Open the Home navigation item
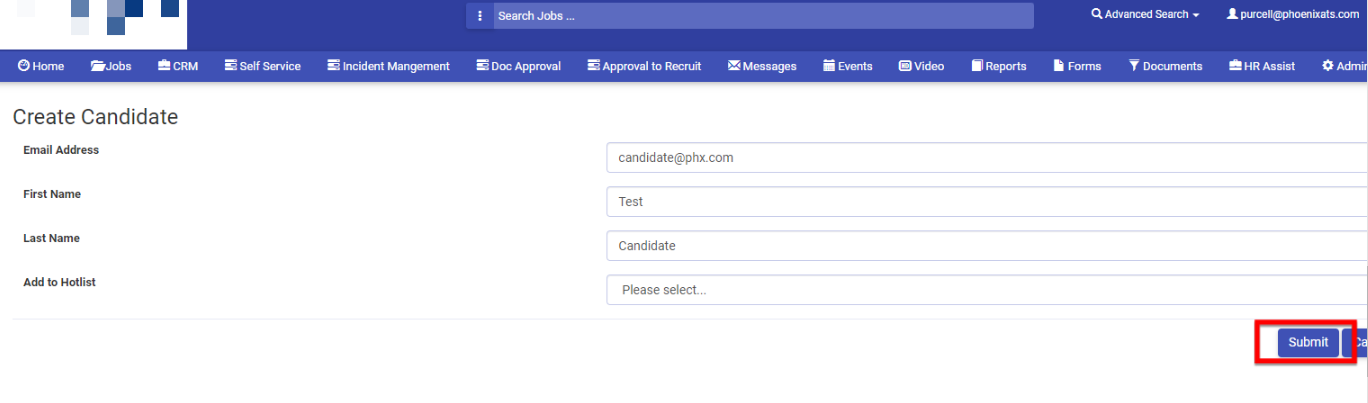 pyautogui.click(x=41, y=66)
